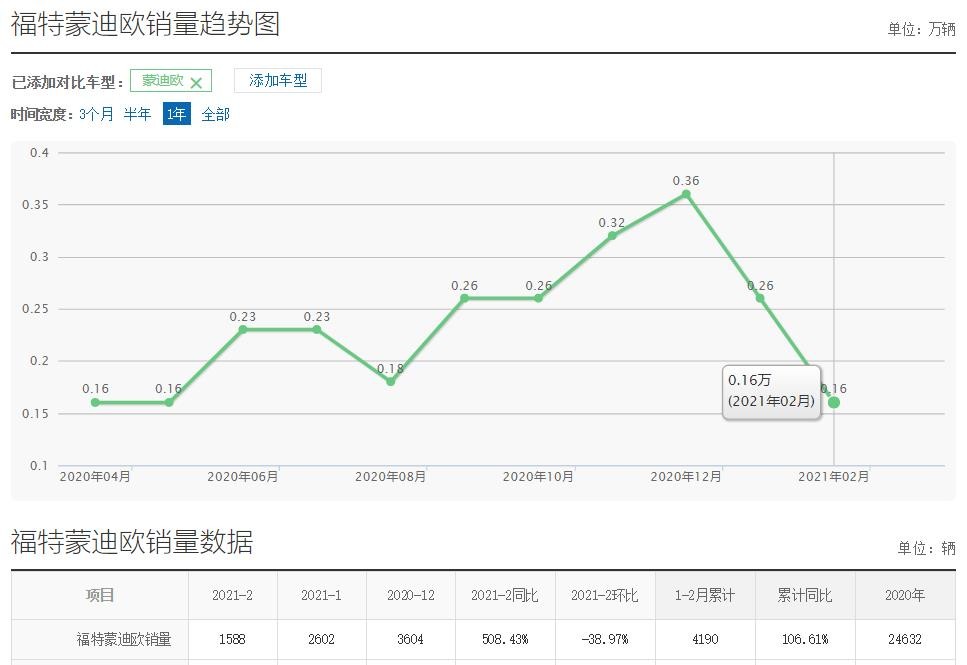
Task: Select the 半年 time range
Action: click(x=137, y=114)
